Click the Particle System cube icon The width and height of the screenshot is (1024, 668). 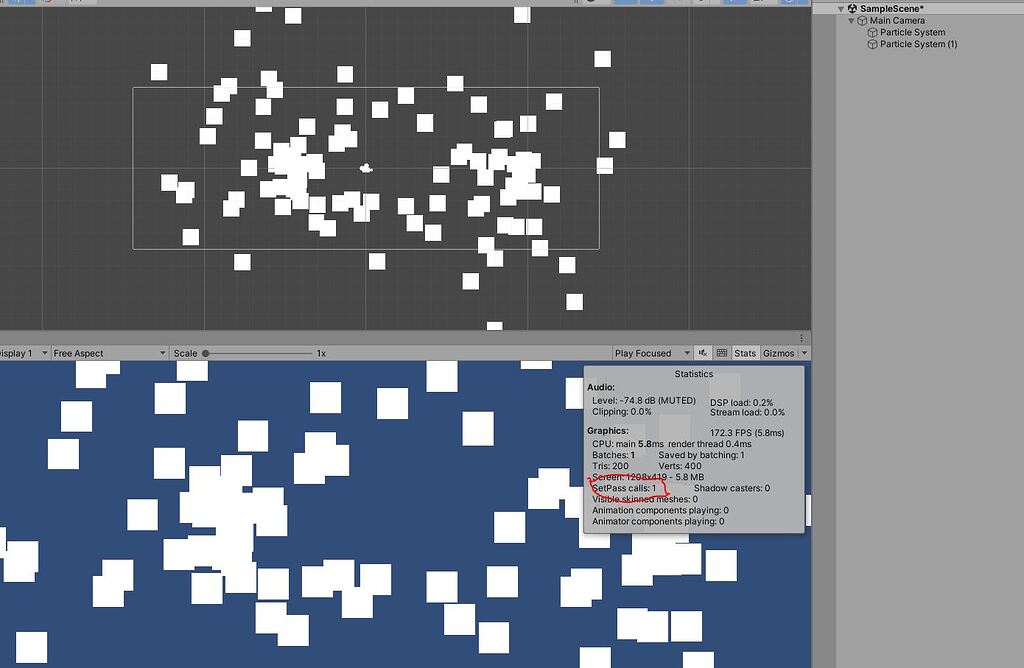coord(872,32)
